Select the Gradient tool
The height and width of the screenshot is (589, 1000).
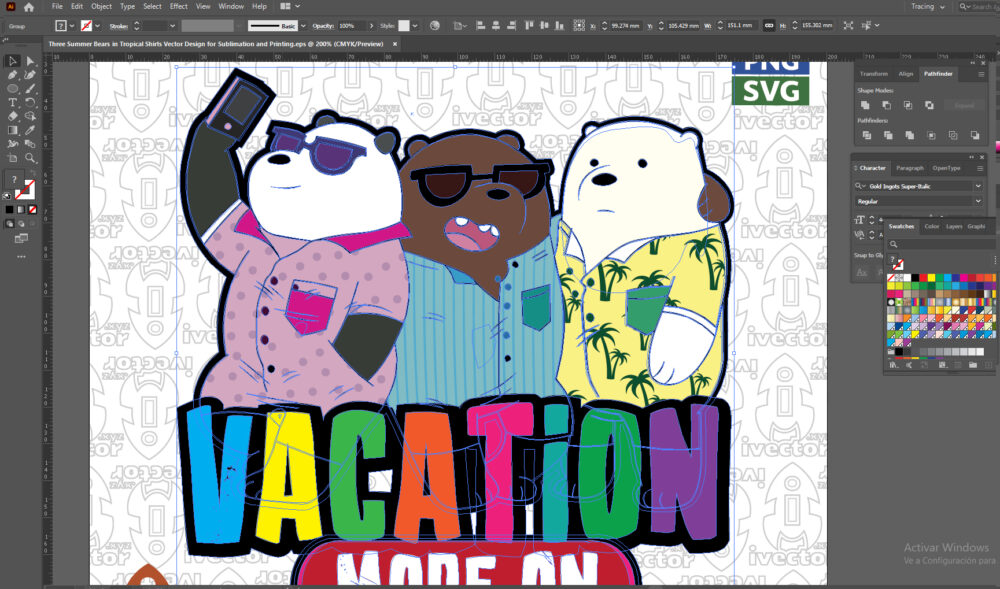tap(12, 130)
